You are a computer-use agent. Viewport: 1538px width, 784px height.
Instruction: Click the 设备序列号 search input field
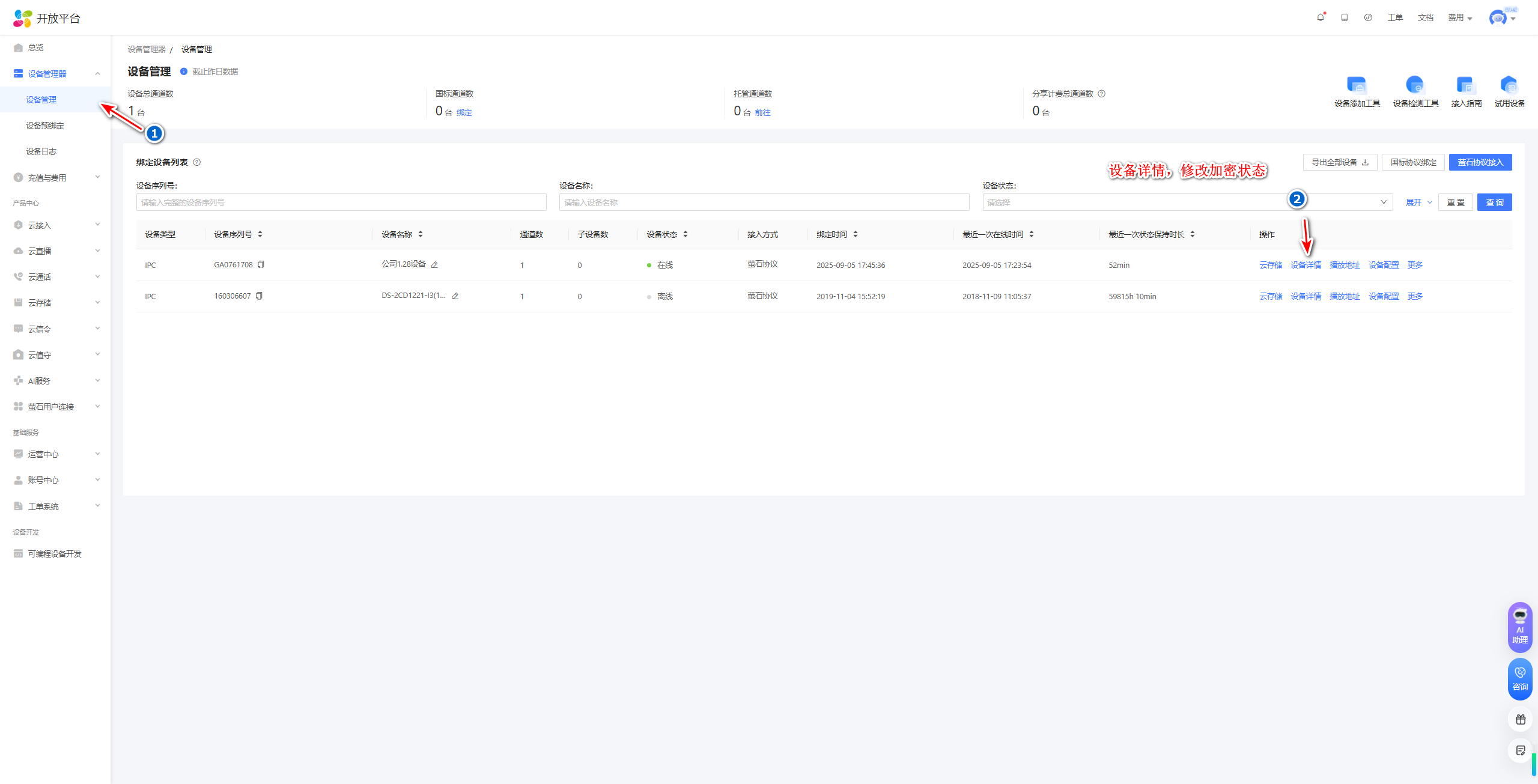(x=341, y=202)
